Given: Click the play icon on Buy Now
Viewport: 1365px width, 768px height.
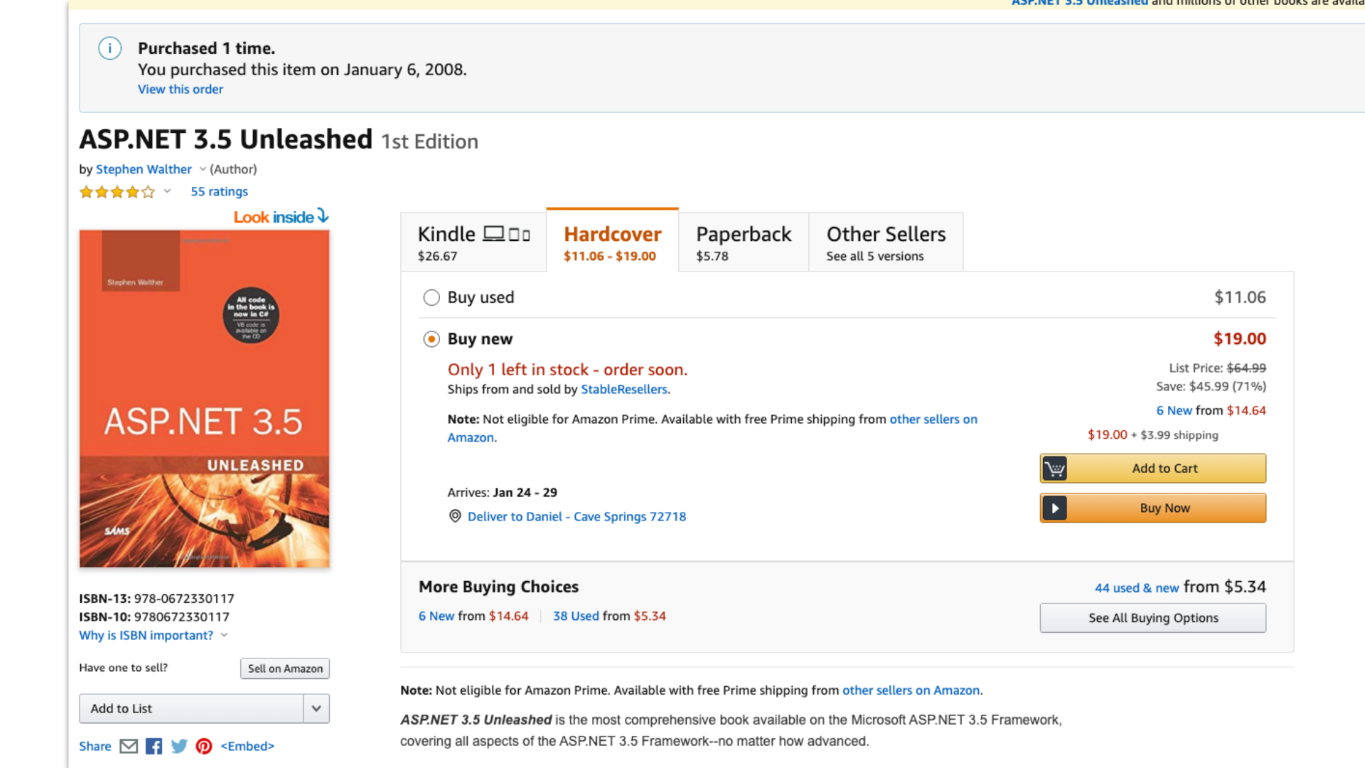Looking at the screenshot, I should (1055, 508).
